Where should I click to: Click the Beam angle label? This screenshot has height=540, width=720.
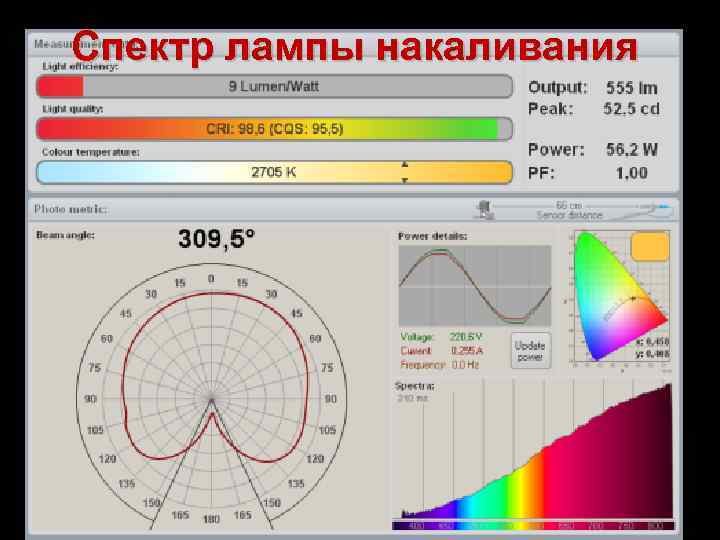pos(65,235)
